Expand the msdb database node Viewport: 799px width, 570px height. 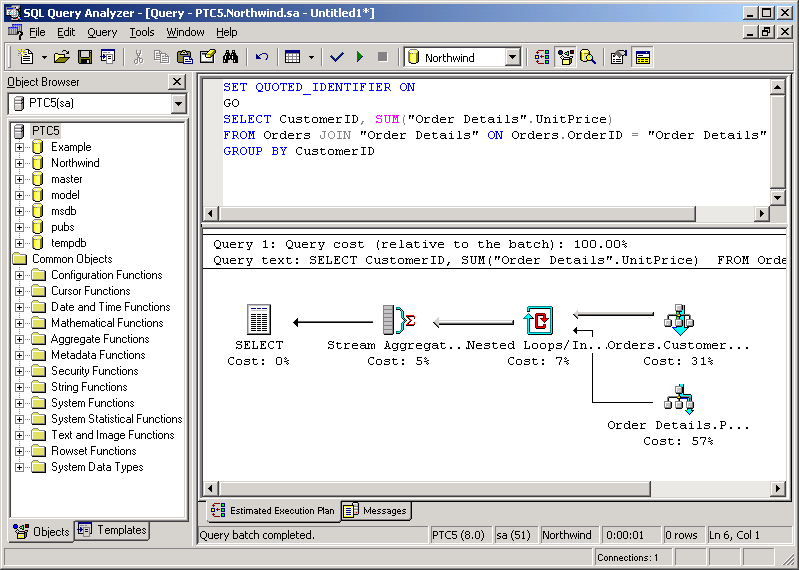[19, 211]
